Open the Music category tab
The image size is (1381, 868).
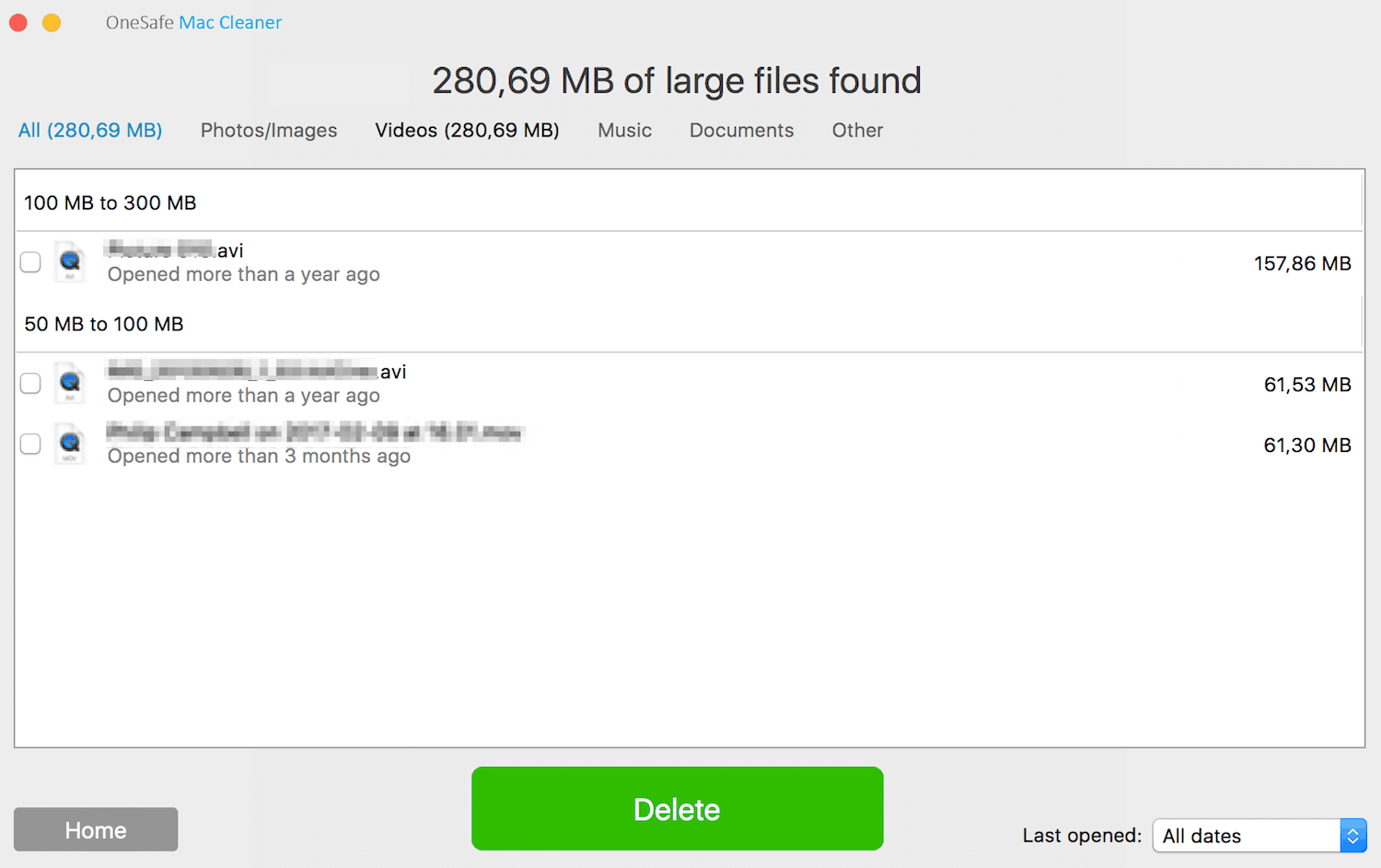pyautogui.click(x=624, y=130)
